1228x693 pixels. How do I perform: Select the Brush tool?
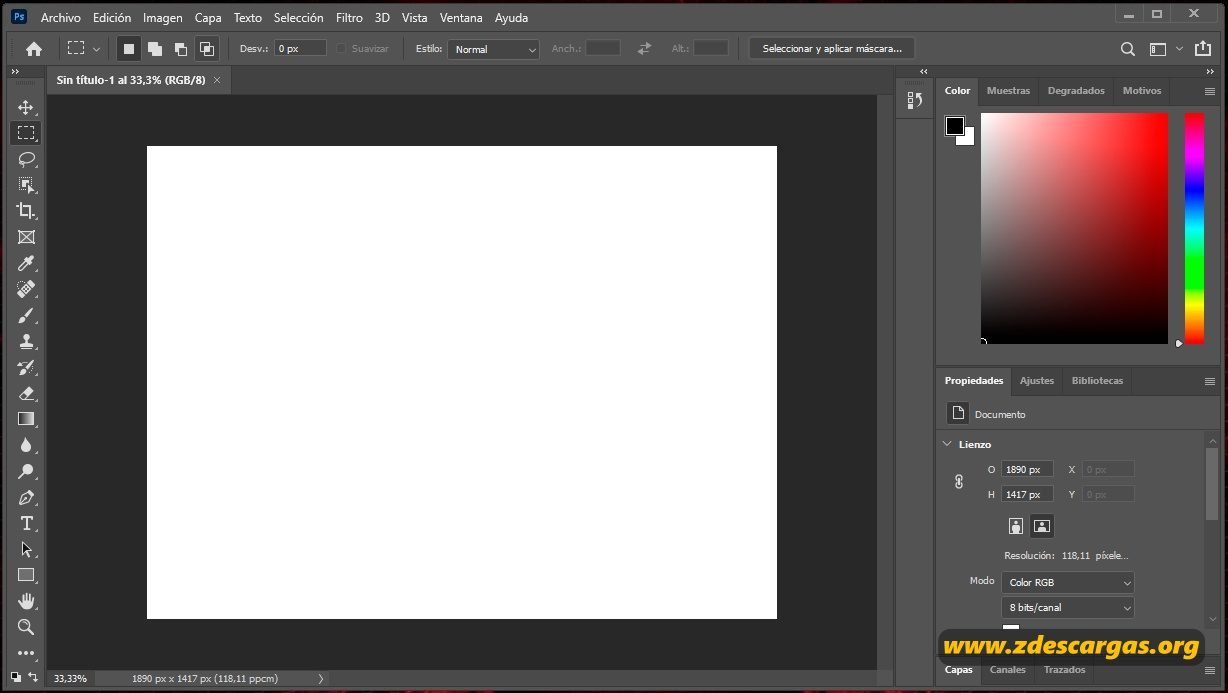coord(26,315)
